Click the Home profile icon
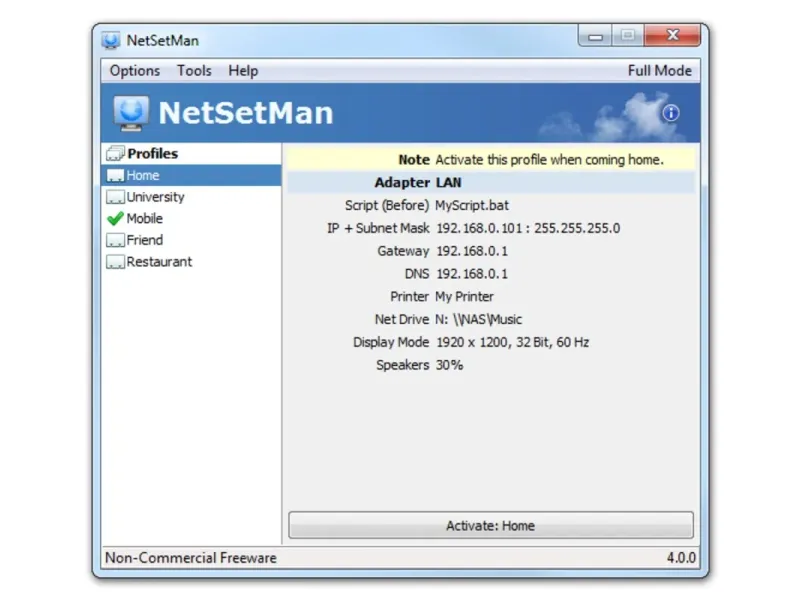This screenshot has width=800, height=600. click(115, 176)
